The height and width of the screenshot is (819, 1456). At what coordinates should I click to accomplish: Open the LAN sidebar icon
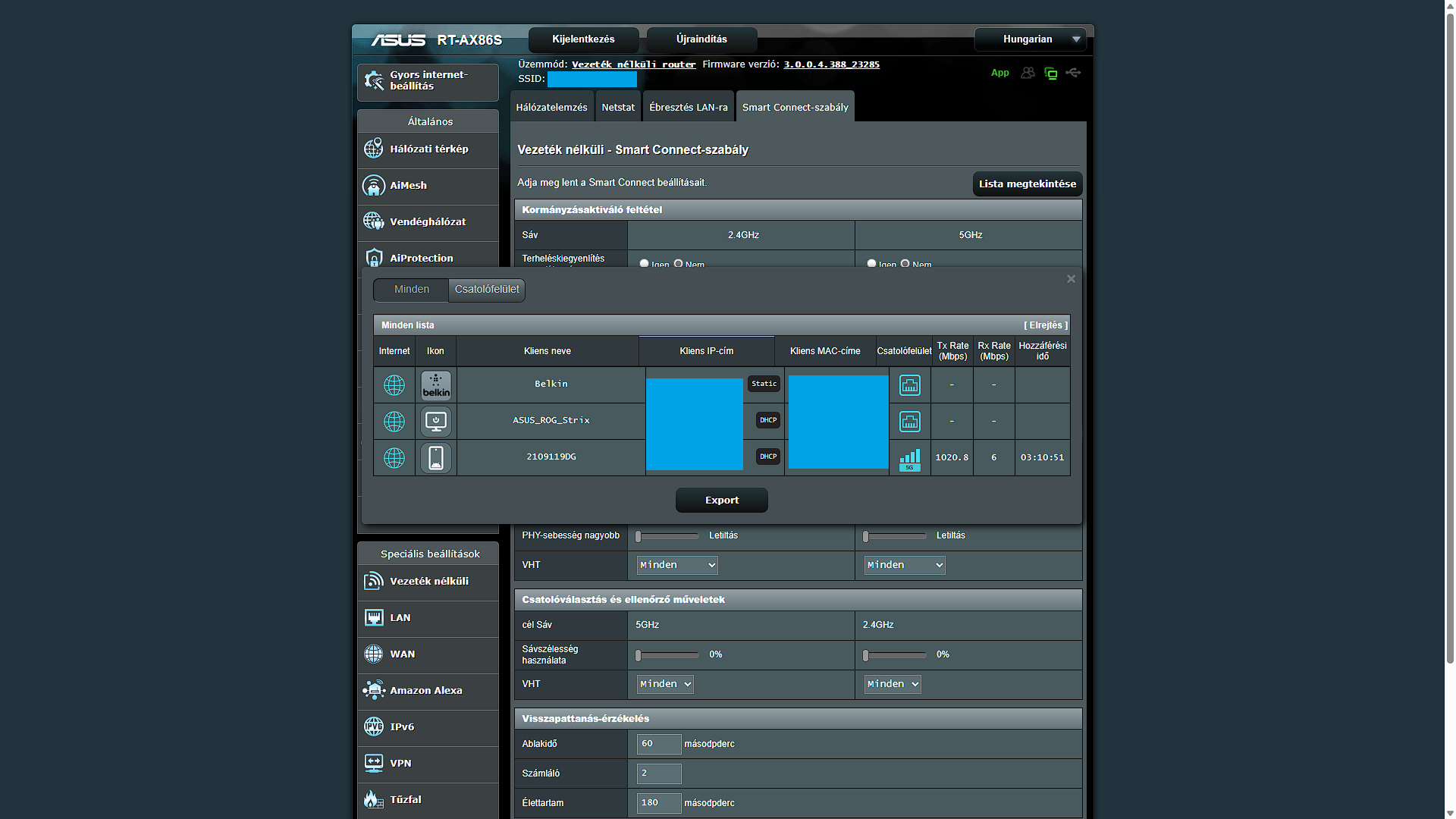pyautogui.click(x=373, y=617)
